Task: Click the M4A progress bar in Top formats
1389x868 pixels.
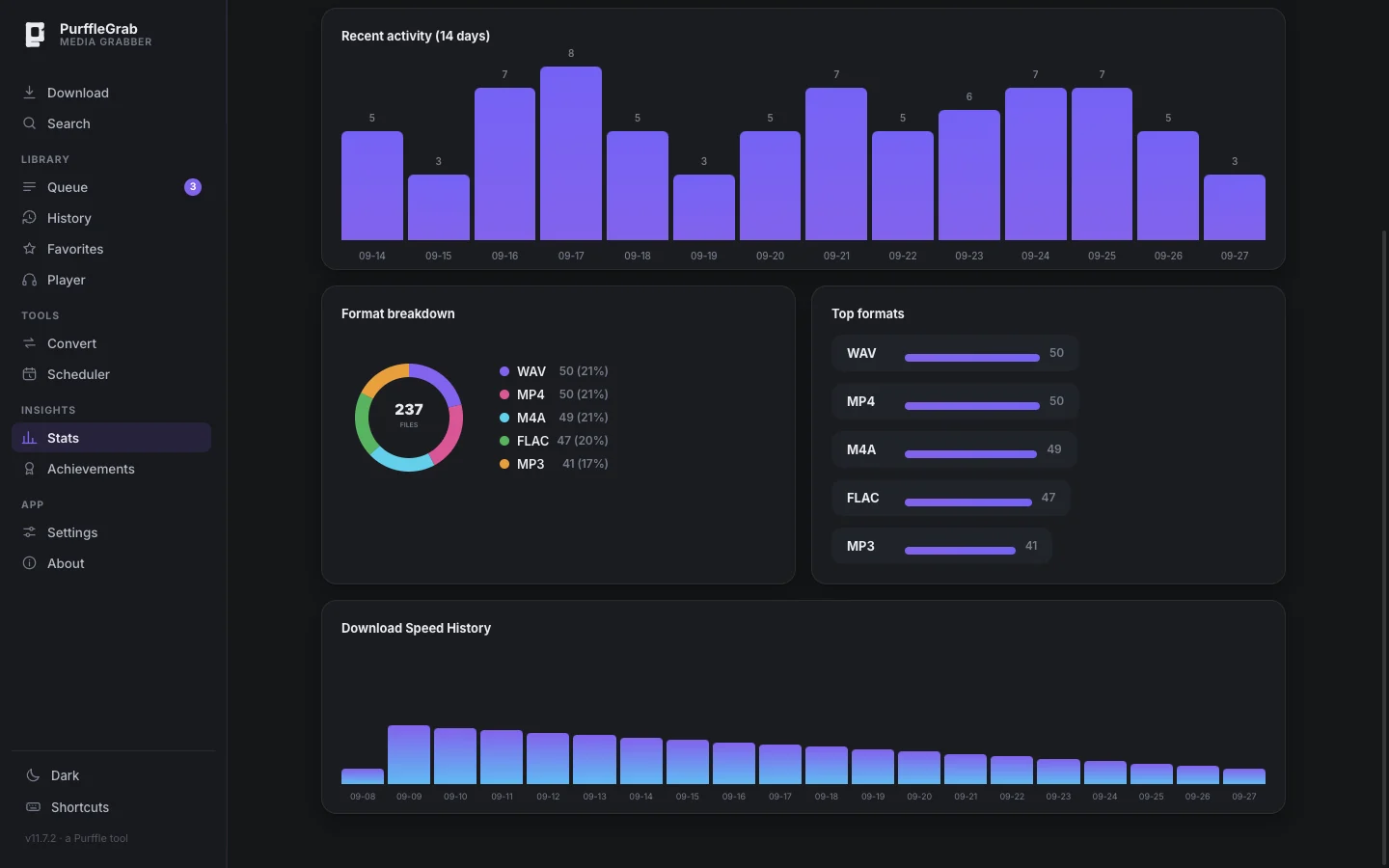Action: coord(970,454)
